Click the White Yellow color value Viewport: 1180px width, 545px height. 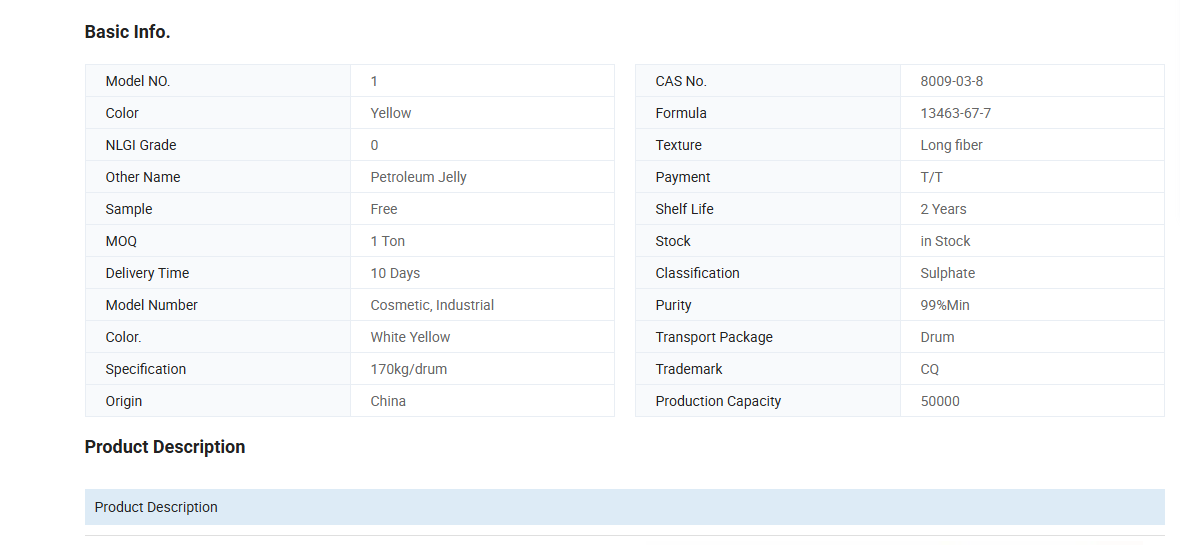pyautogui.click(x=410, y=337)
